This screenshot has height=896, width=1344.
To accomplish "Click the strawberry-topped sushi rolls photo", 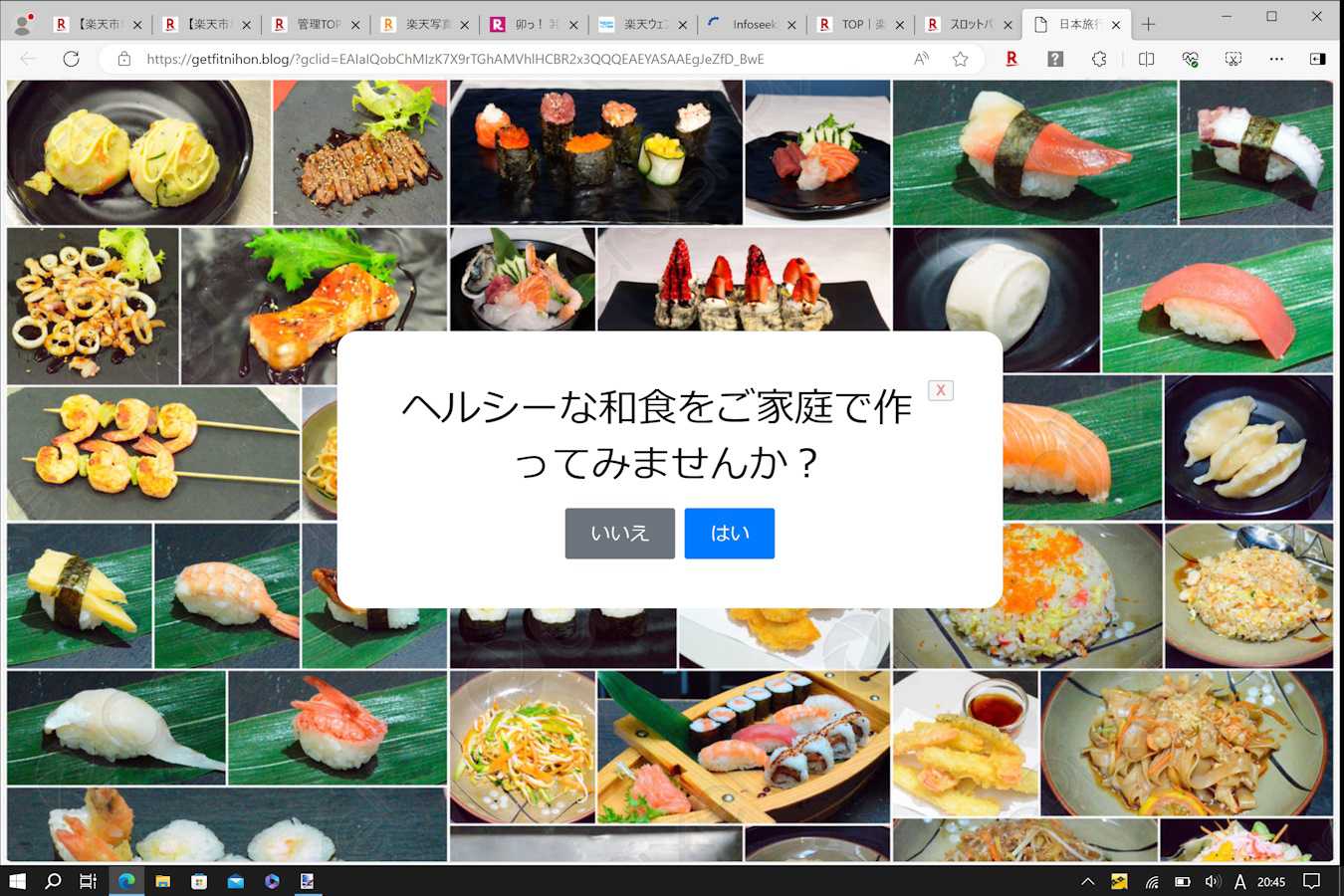I will click(x=744, y=279).
